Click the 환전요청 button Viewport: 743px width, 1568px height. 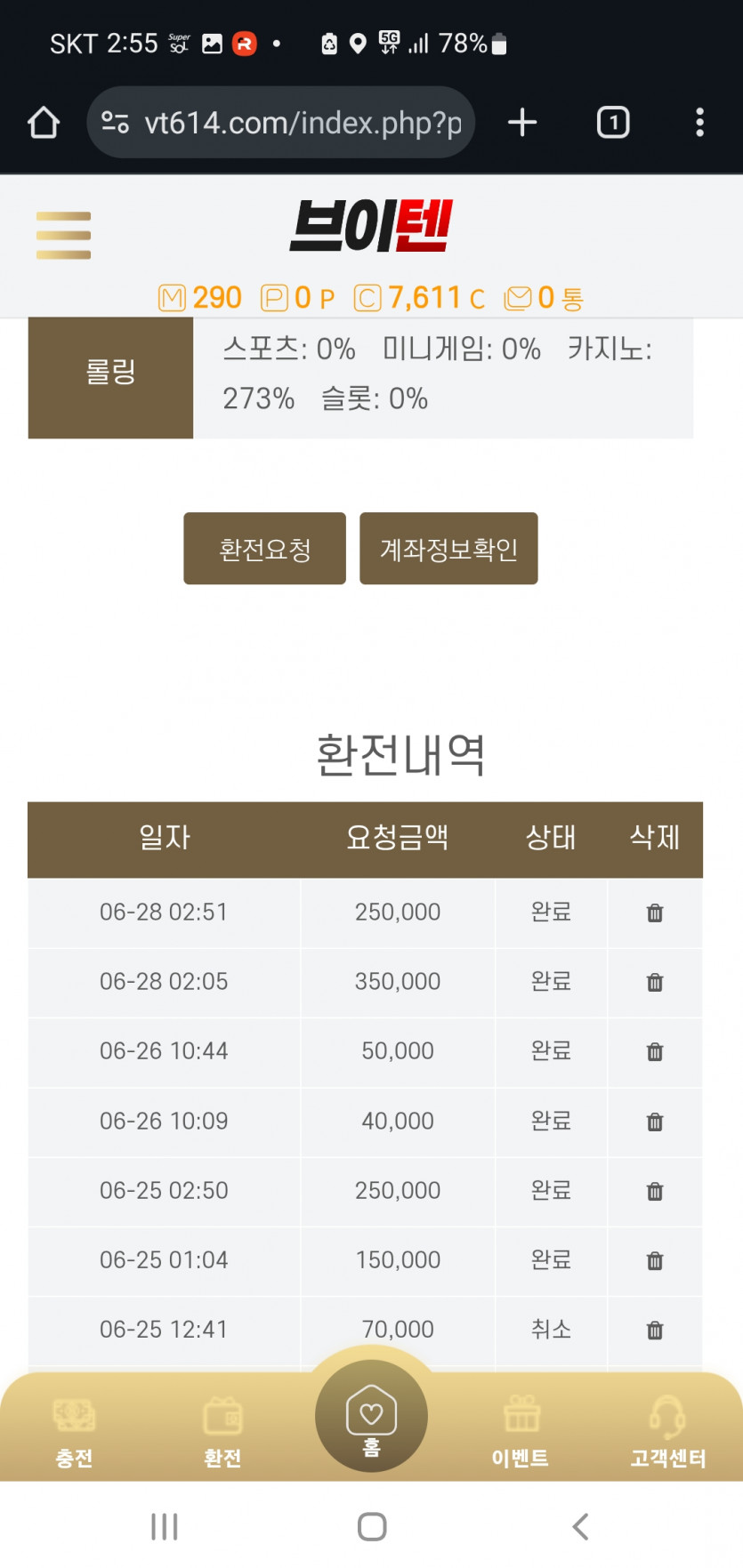[x=264, y=549]
